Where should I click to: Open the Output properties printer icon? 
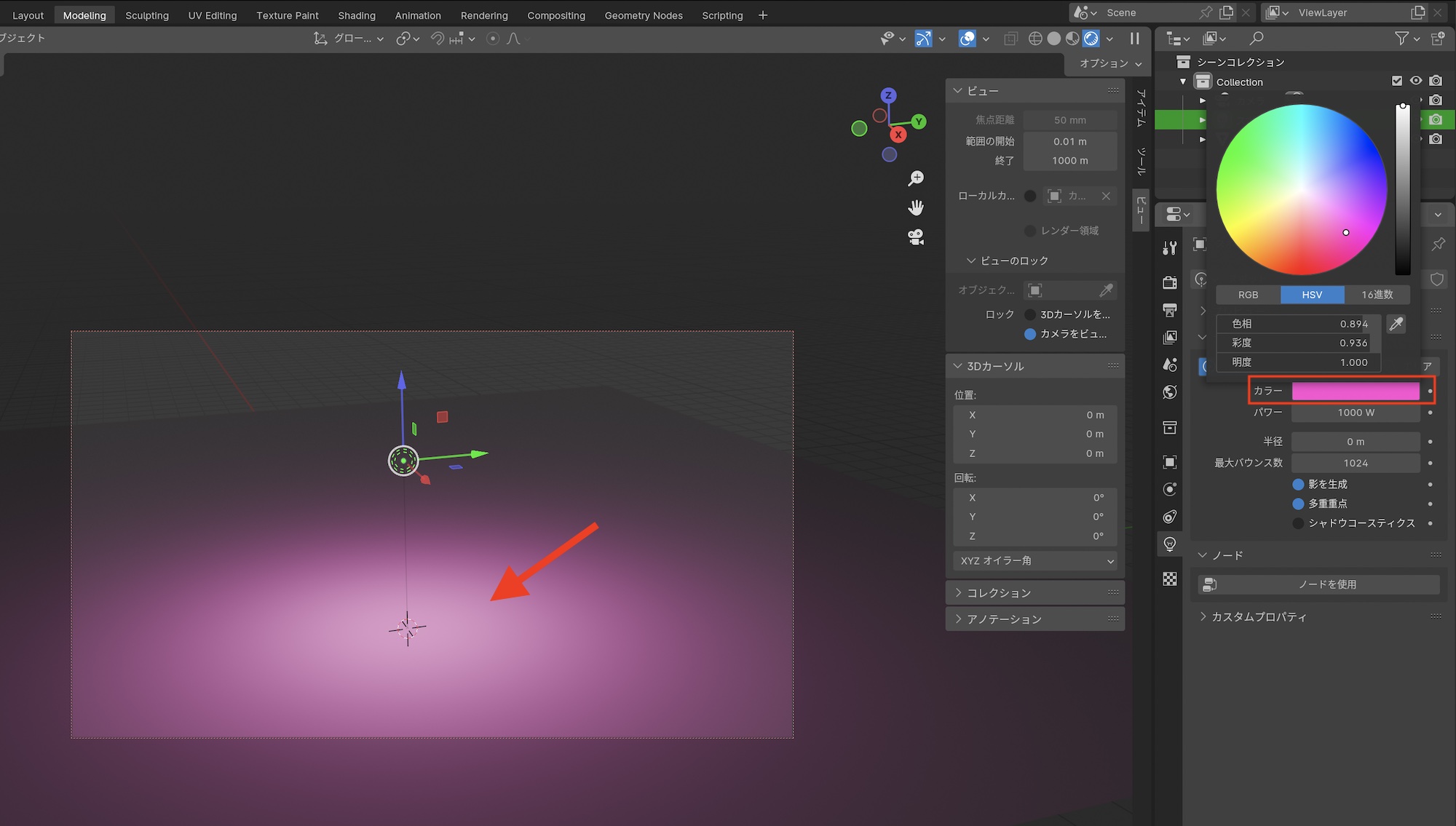[1169, 309]
